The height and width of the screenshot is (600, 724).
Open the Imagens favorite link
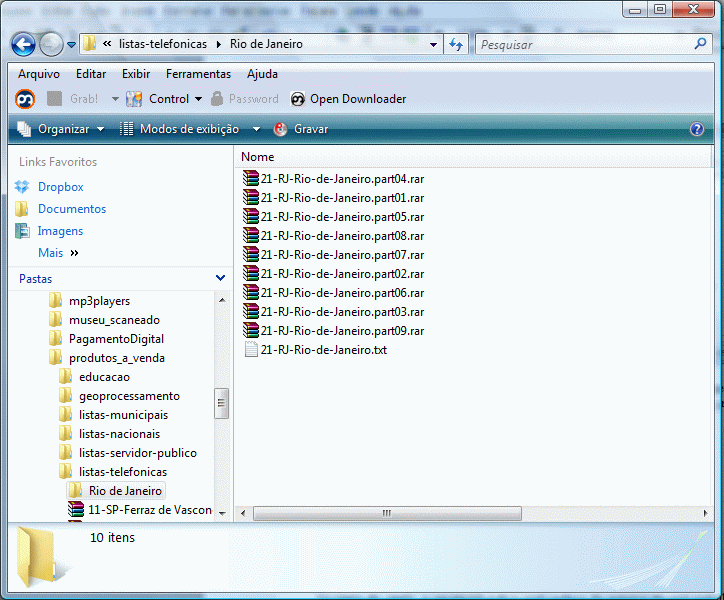(60, 231)
